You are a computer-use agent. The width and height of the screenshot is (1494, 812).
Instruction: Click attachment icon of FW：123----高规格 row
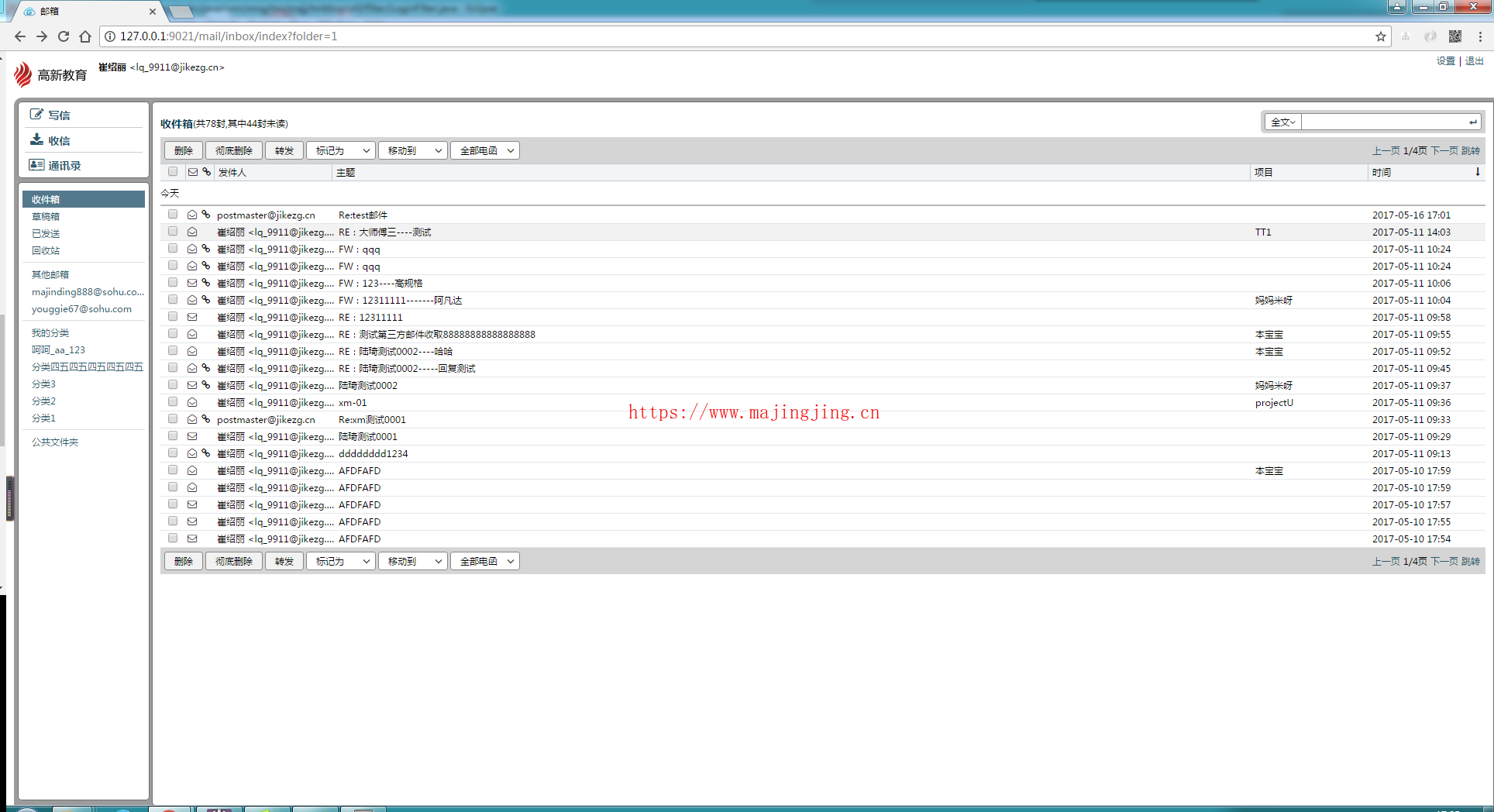(x=206, y=283)
